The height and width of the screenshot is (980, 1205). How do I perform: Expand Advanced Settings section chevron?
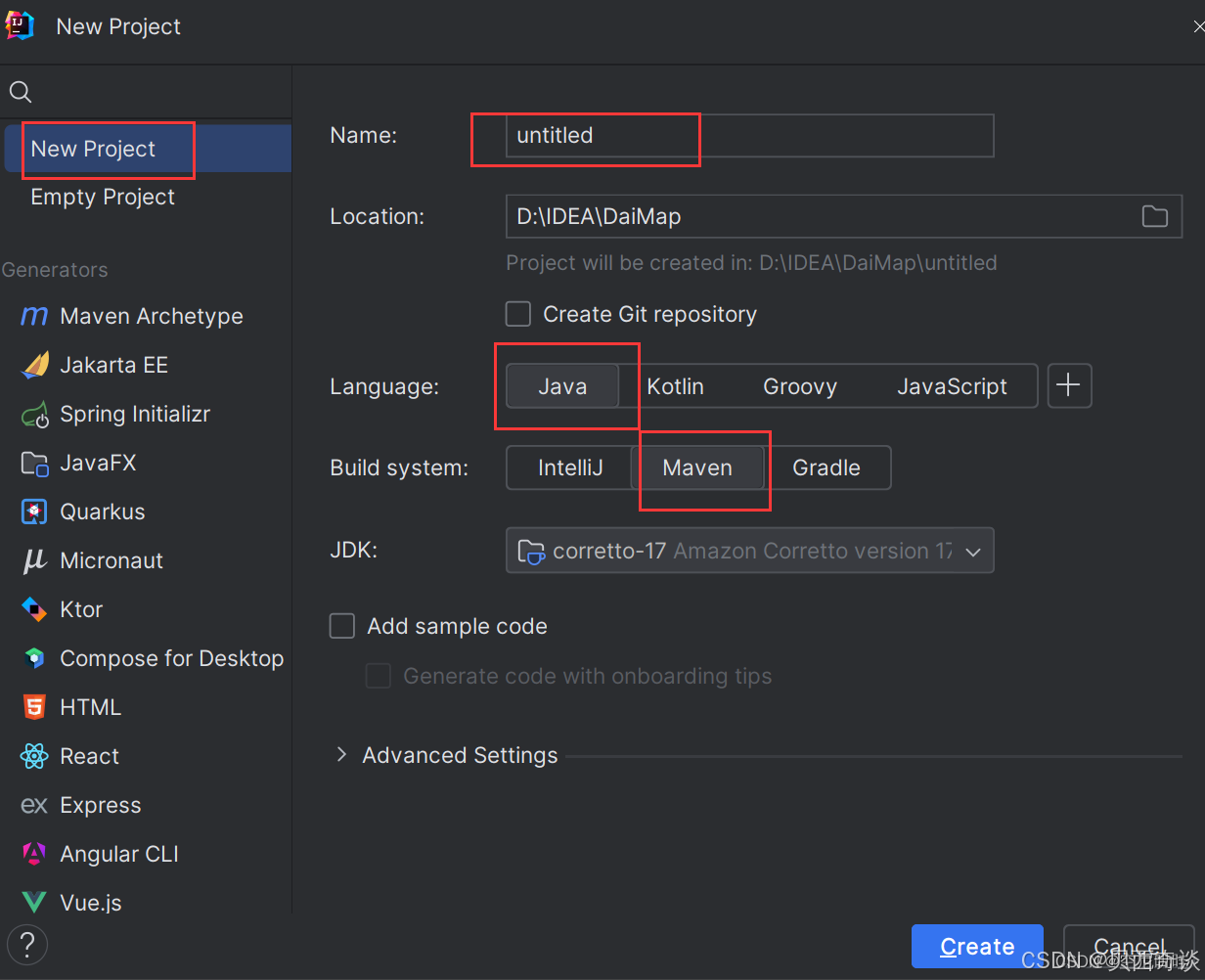[x=341, y=754]
